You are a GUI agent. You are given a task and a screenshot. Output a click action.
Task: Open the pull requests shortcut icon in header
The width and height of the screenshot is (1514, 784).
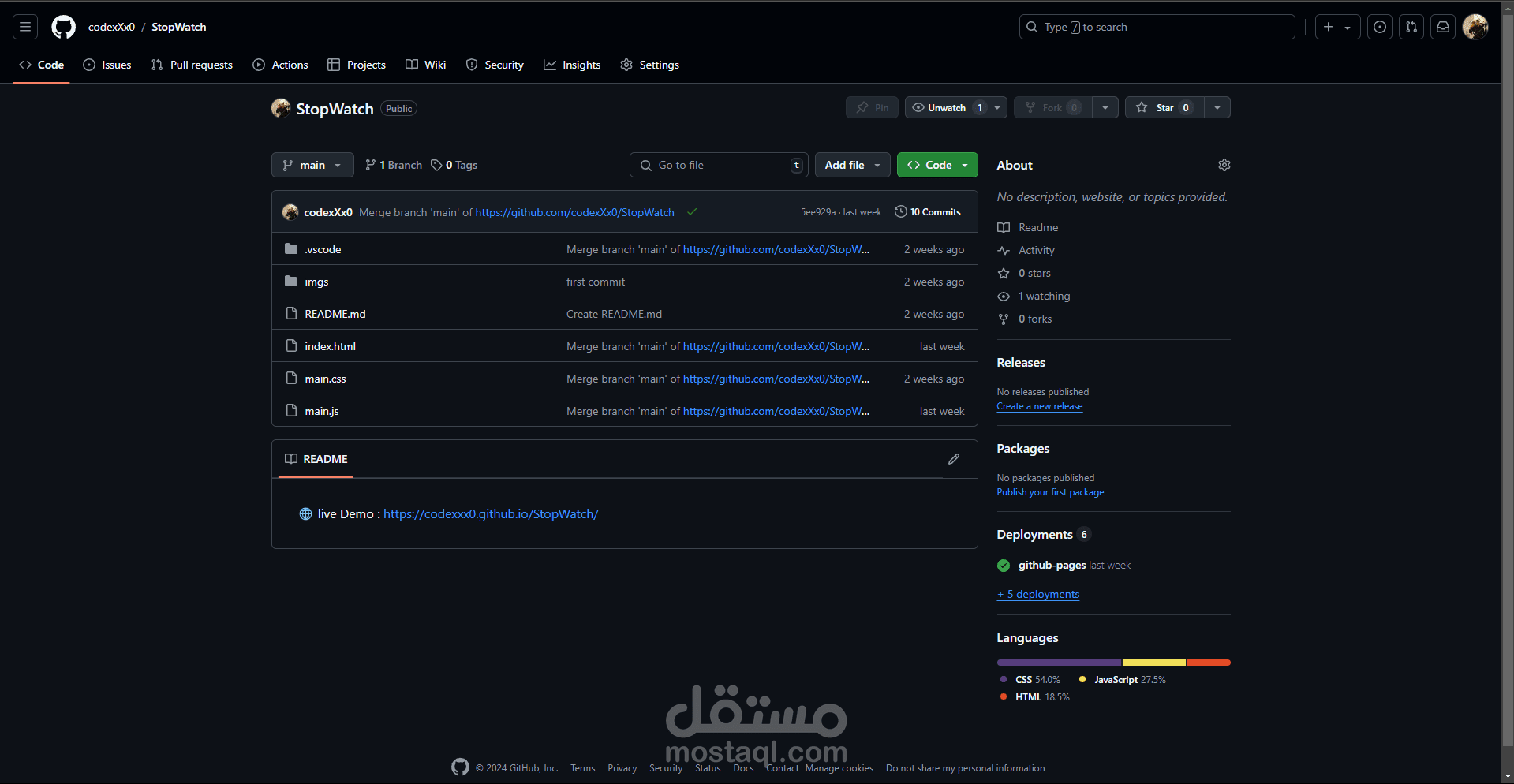click(x=1411, y=27)
